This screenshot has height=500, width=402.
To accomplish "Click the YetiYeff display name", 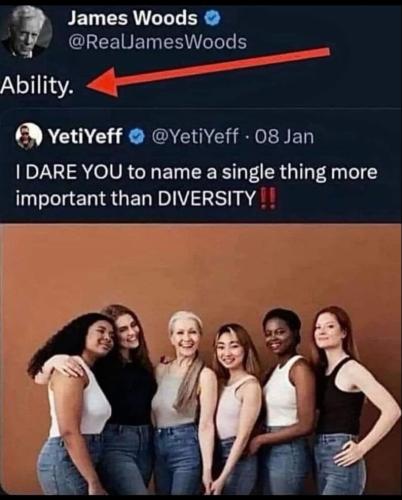I will click(x=87, y=136).
